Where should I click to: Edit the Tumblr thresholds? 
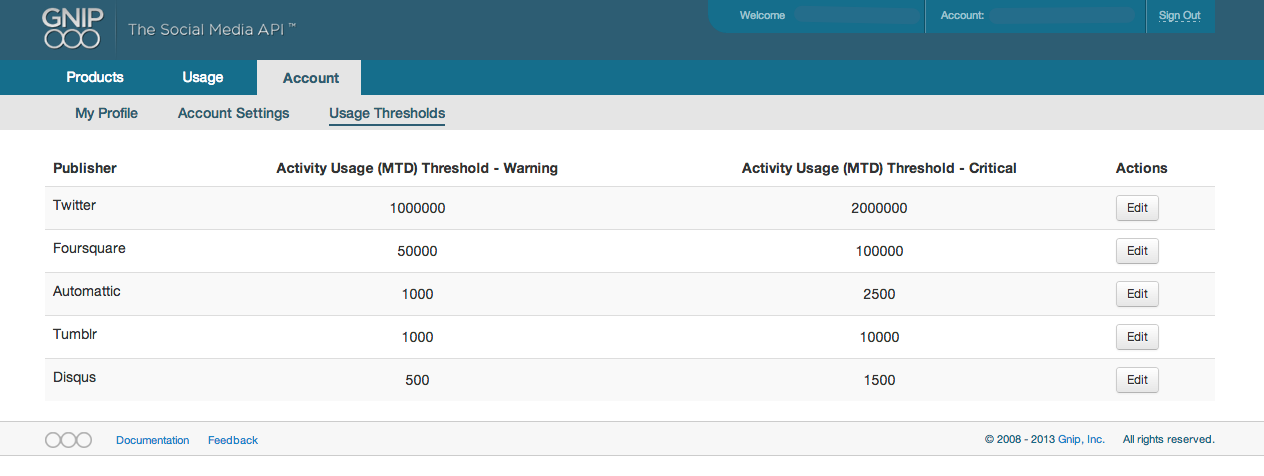(1137, 337)
